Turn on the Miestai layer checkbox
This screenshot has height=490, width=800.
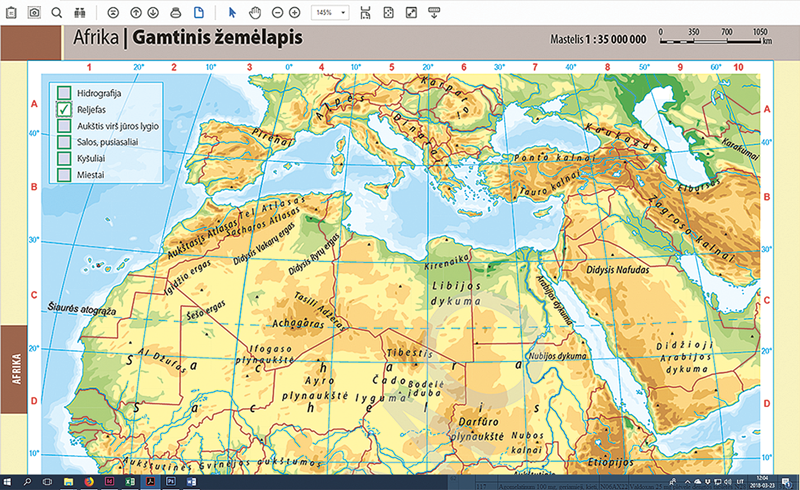[x=64, y=175]
